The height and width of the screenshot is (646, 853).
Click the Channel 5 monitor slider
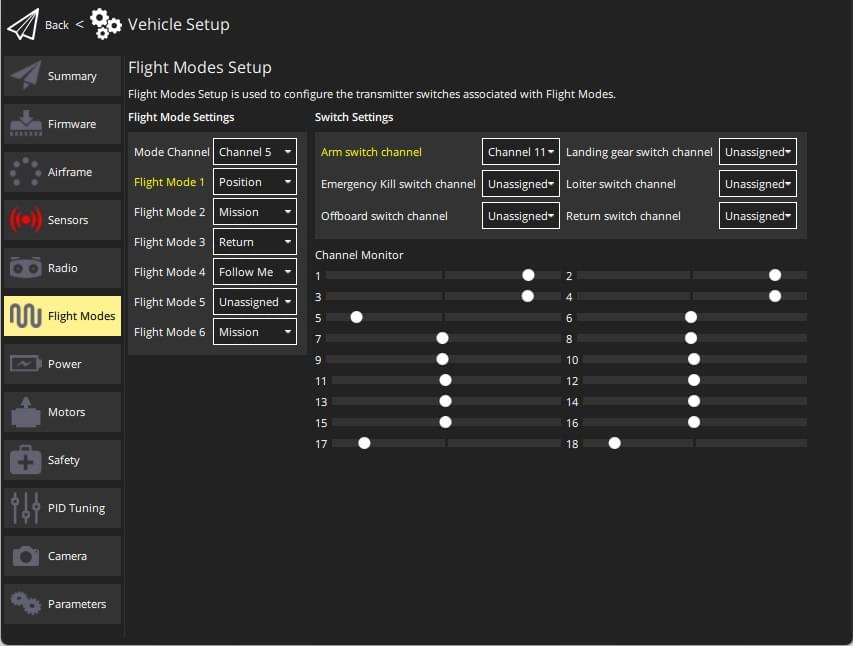click(357, 317)
